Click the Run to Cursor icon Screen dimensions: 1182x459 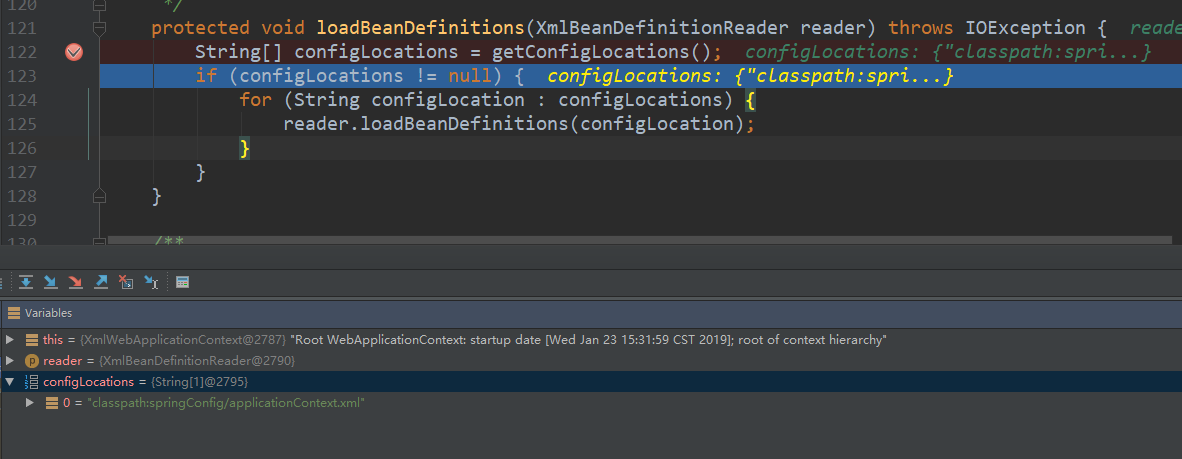[151, 282]
